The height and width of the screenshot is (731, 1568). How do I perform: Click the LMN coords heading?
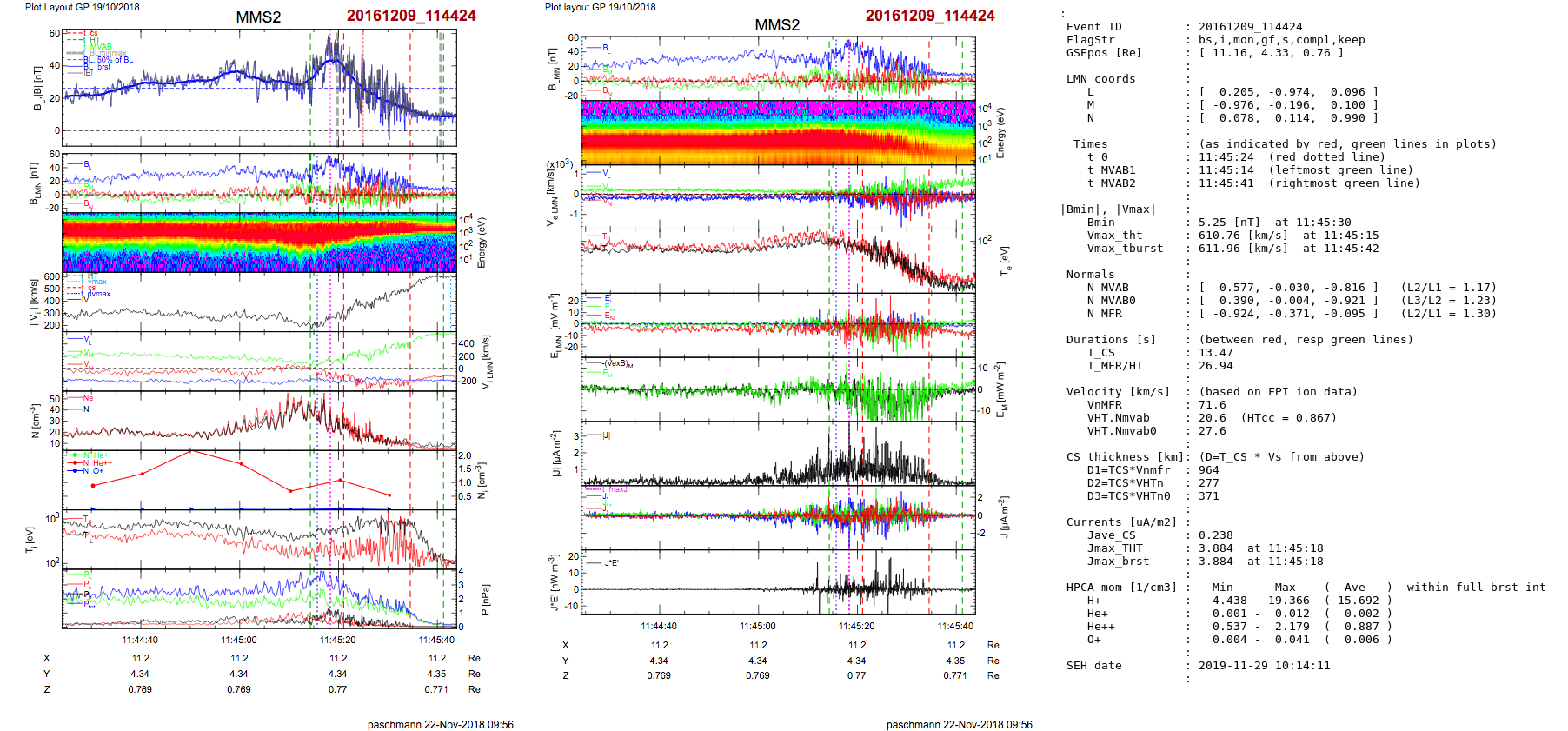point(1100,79)
